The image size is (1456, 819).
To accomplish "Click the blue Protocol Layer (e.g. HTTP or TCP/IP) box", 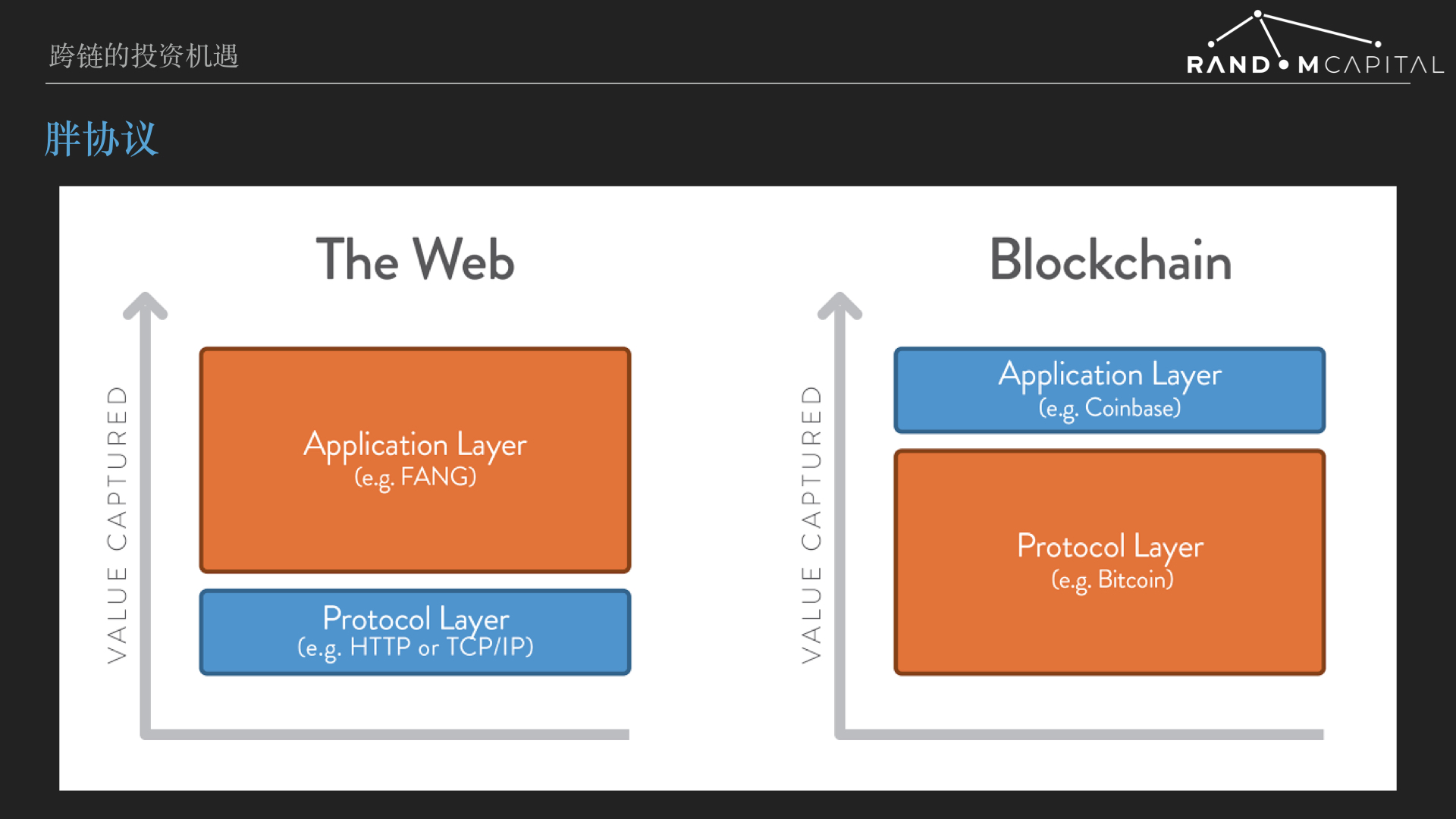I will [415, 632].
